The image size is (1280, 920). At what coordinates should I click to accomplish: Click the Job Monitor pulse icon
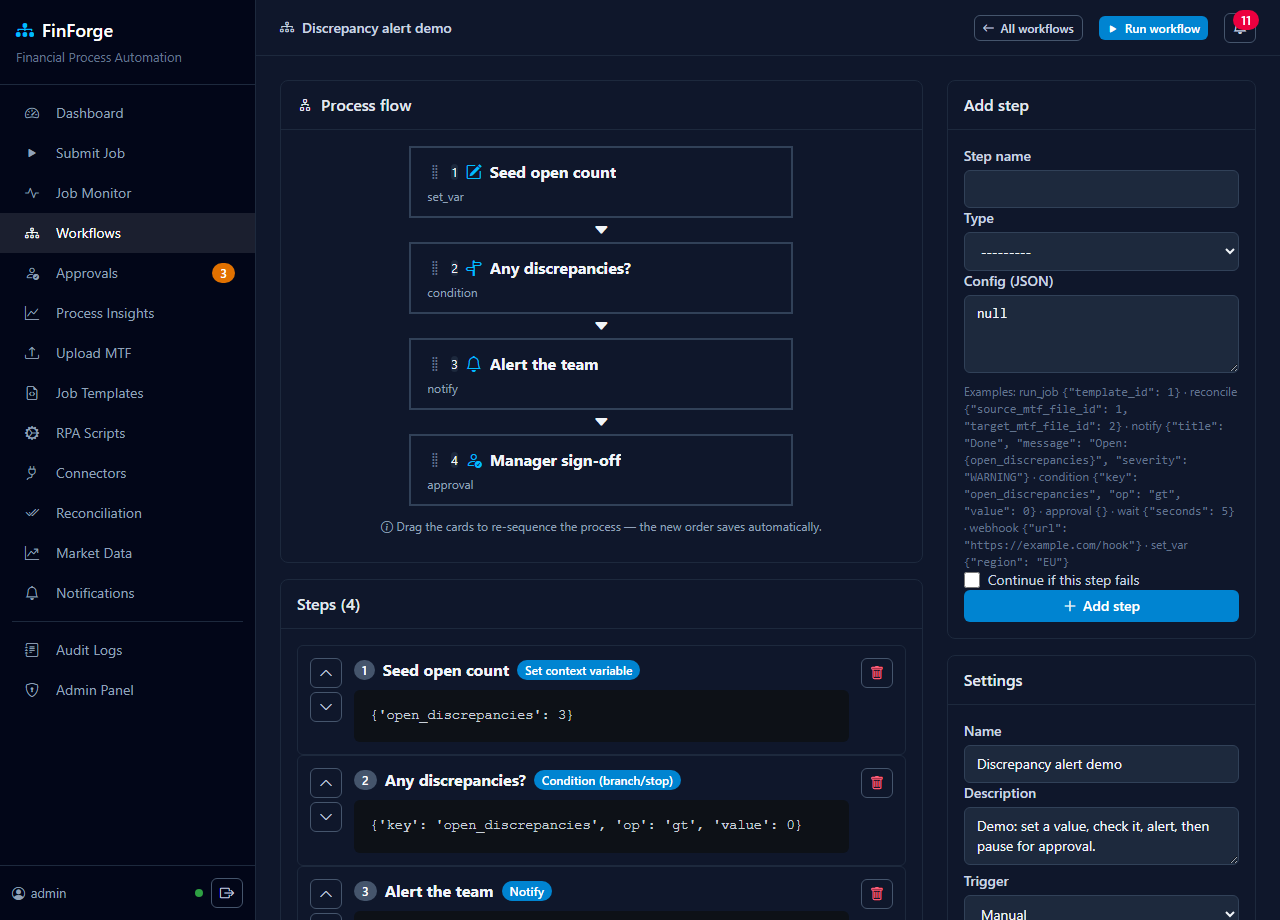tap(32, 193)
